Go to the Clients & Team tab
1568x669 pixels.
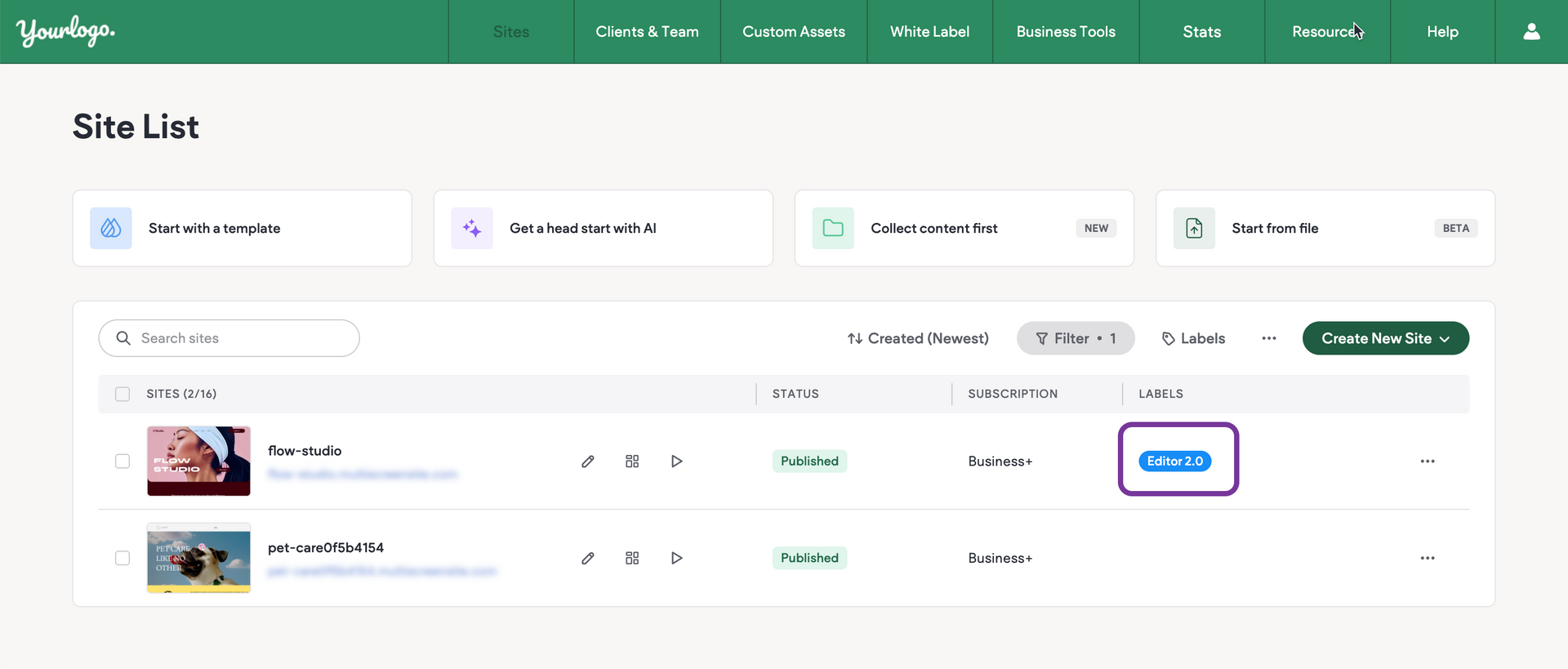(647, 32)
